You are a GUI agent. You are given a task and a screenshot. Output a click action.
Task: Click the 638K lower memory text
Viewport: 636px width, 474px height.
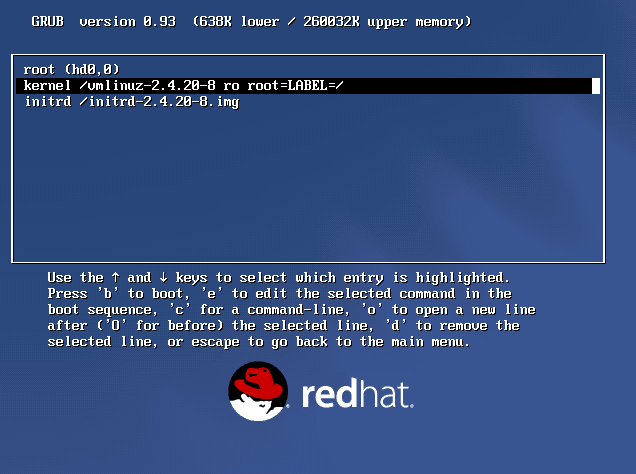pos(236,21)
